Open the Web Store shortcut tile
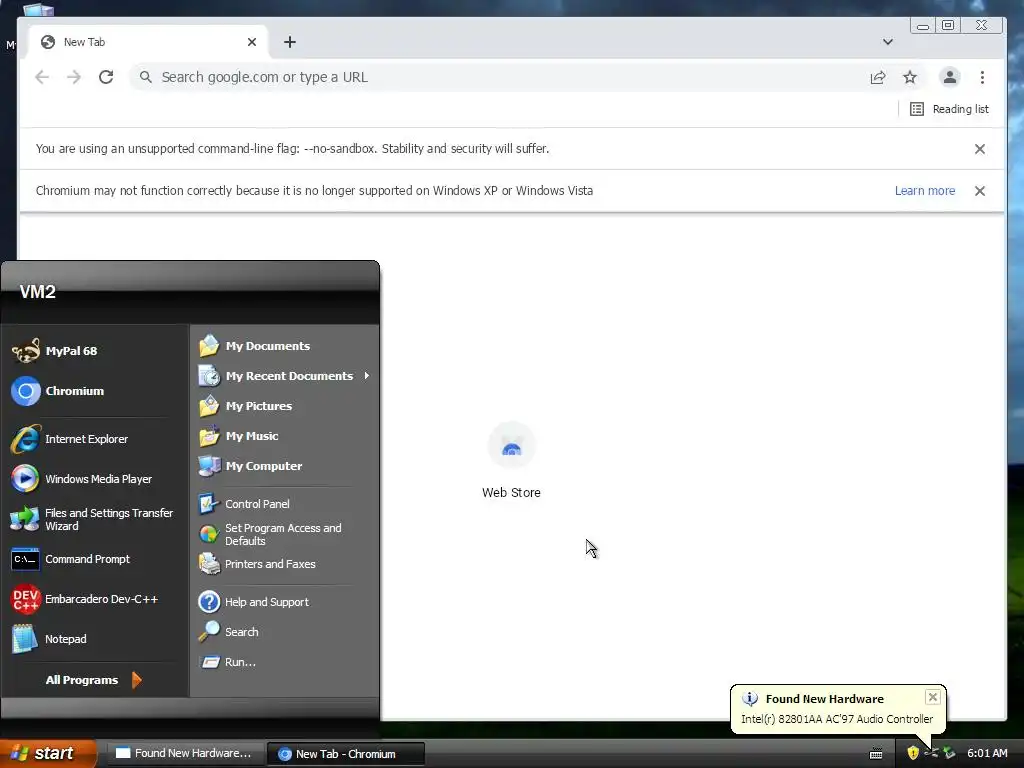Viewport: 1024px width, 768px height. coord(511,460)
